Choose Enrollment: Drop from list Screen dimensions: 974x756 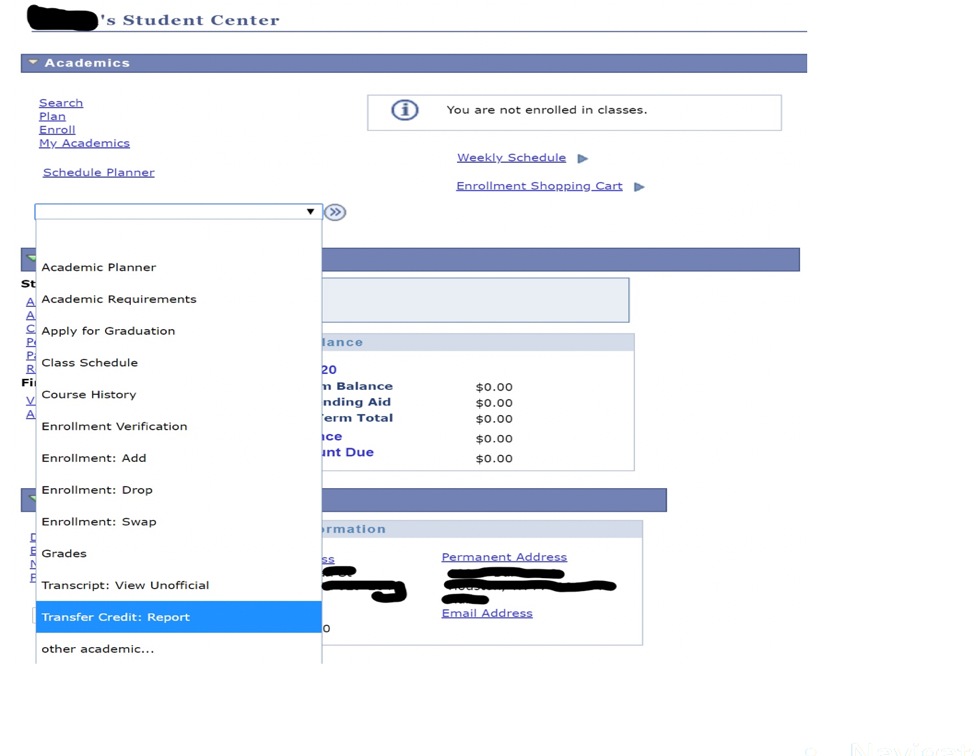pos(97,490)
